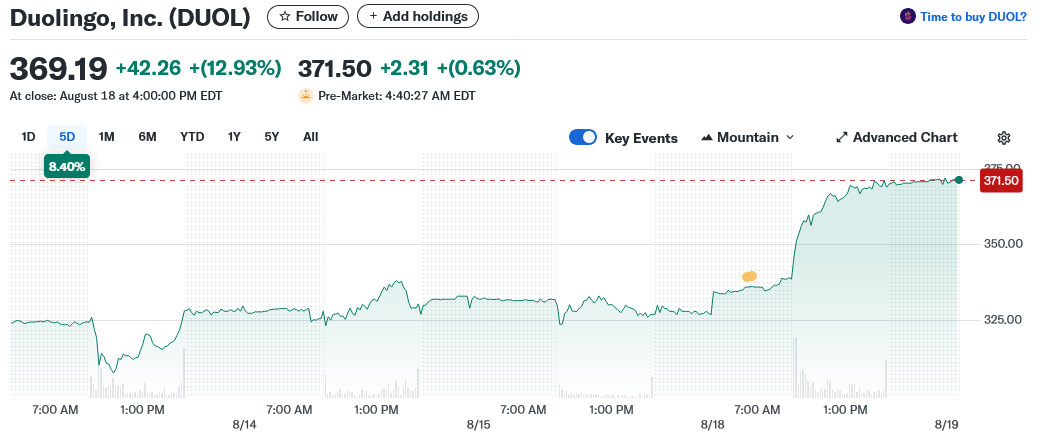This screenshot has width=1042, height=446.
Task: Open Time to buy DUOL? link
Action: click(x=974, y=17)
